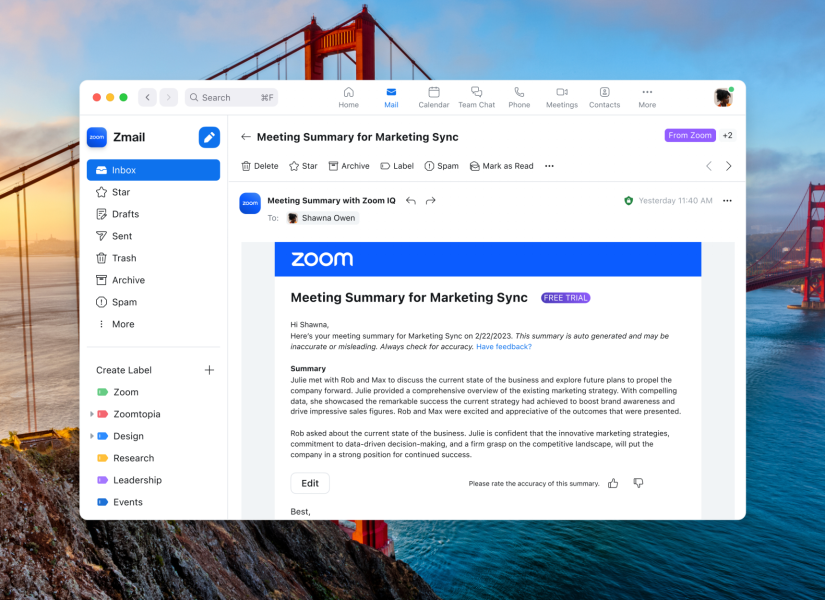Open the Have feedback? link
Viewport: 825px width, 600px height.
503,346
